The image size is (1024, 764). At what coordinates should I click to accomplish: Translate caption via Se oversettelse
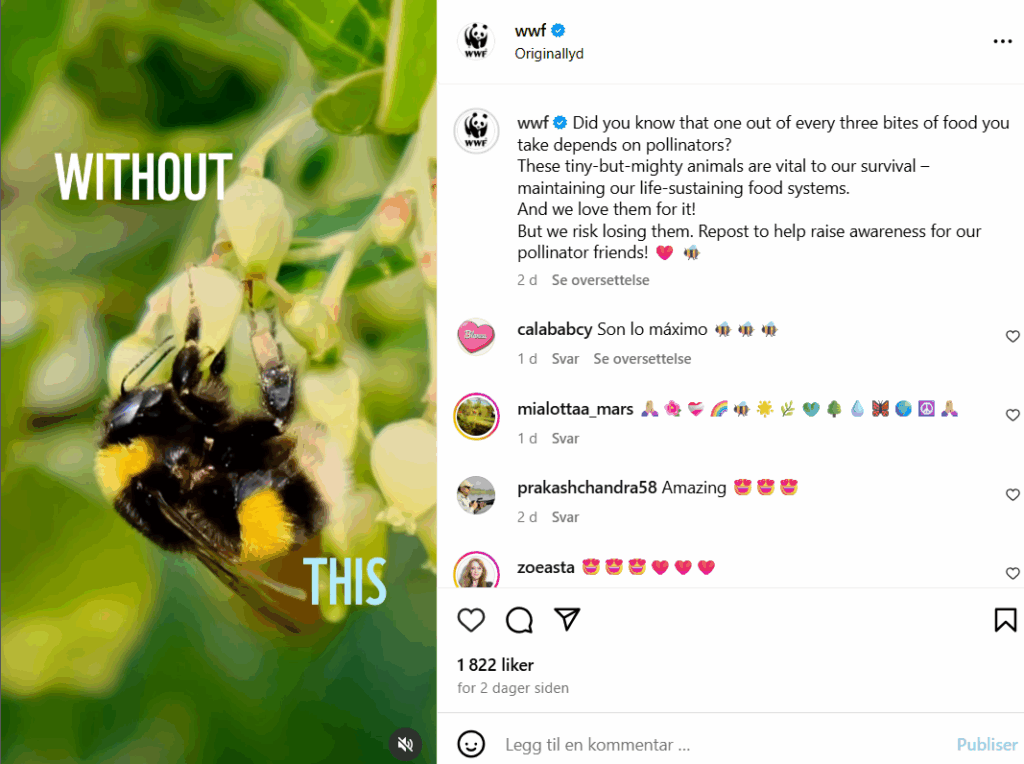coord(600,280)
